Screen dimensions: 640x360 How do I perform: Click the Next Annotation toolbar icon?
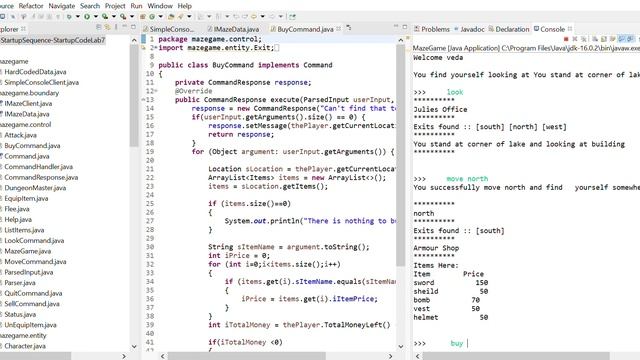point(200,17)
